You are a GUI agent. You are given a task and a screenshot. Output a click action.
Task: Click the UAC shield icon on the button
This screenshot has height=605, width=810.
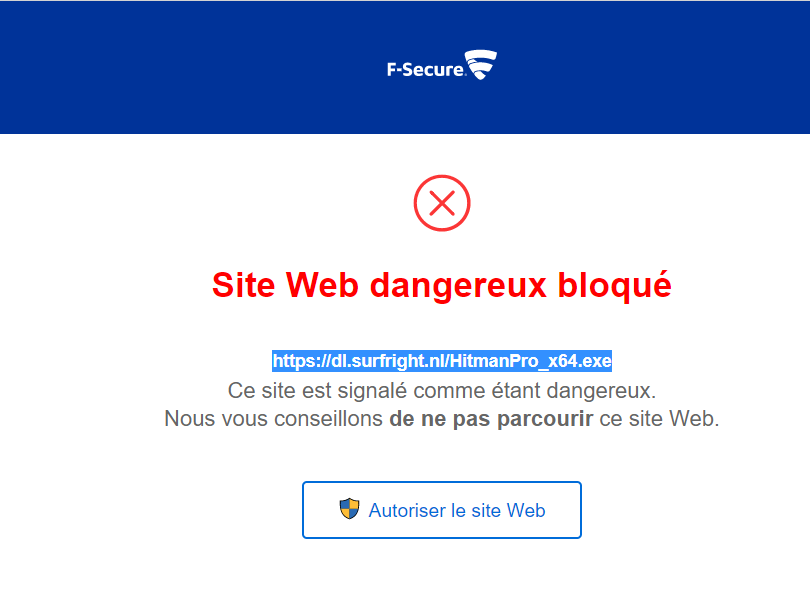tap(349, 509)
